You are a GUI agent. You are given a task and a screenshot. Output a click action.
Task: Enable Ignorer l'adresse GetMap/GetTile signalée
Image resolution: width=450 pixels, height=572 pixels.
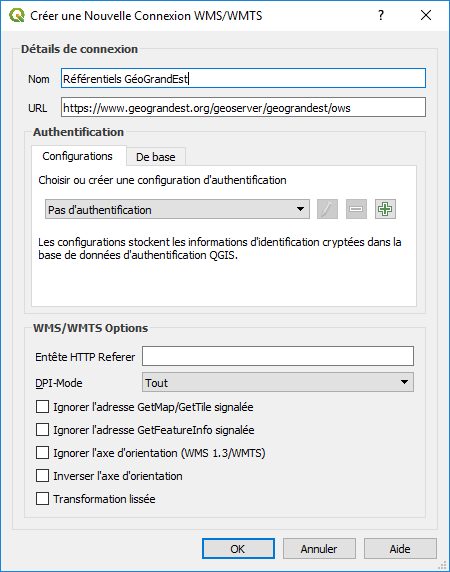point(42,407)
